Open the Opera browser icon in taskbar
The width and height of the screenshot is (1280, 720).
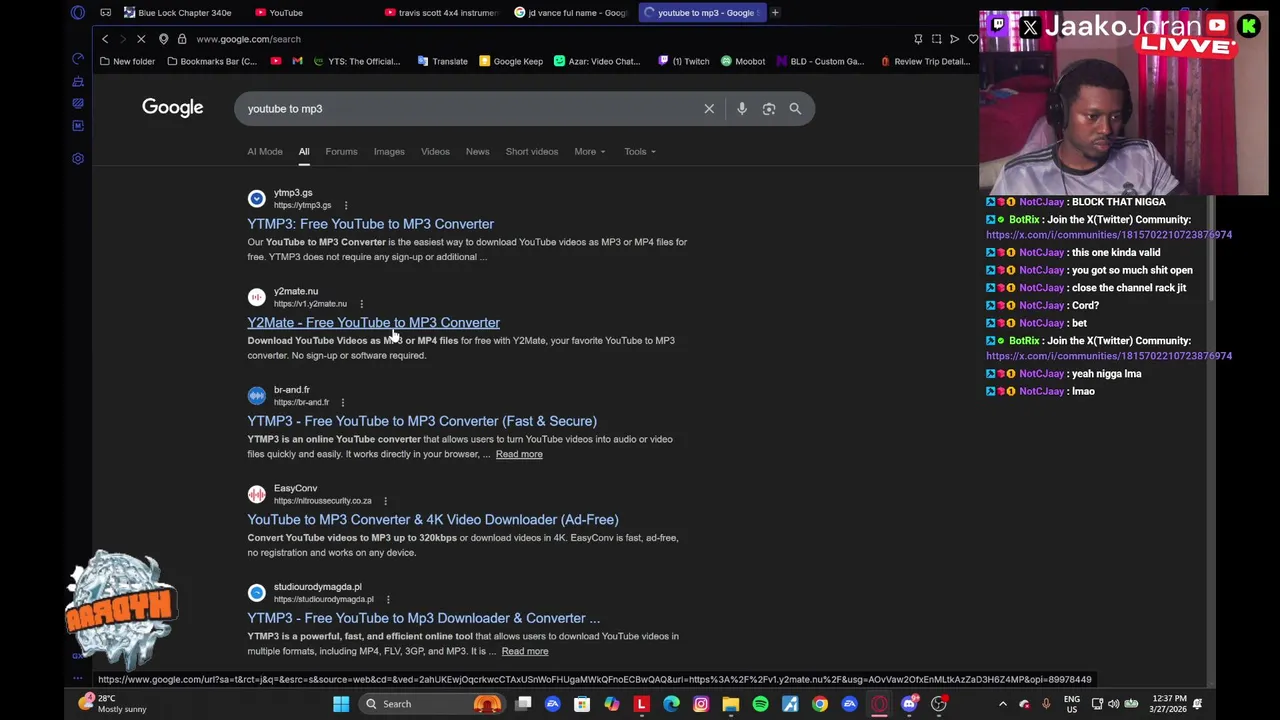pos(879,704)
